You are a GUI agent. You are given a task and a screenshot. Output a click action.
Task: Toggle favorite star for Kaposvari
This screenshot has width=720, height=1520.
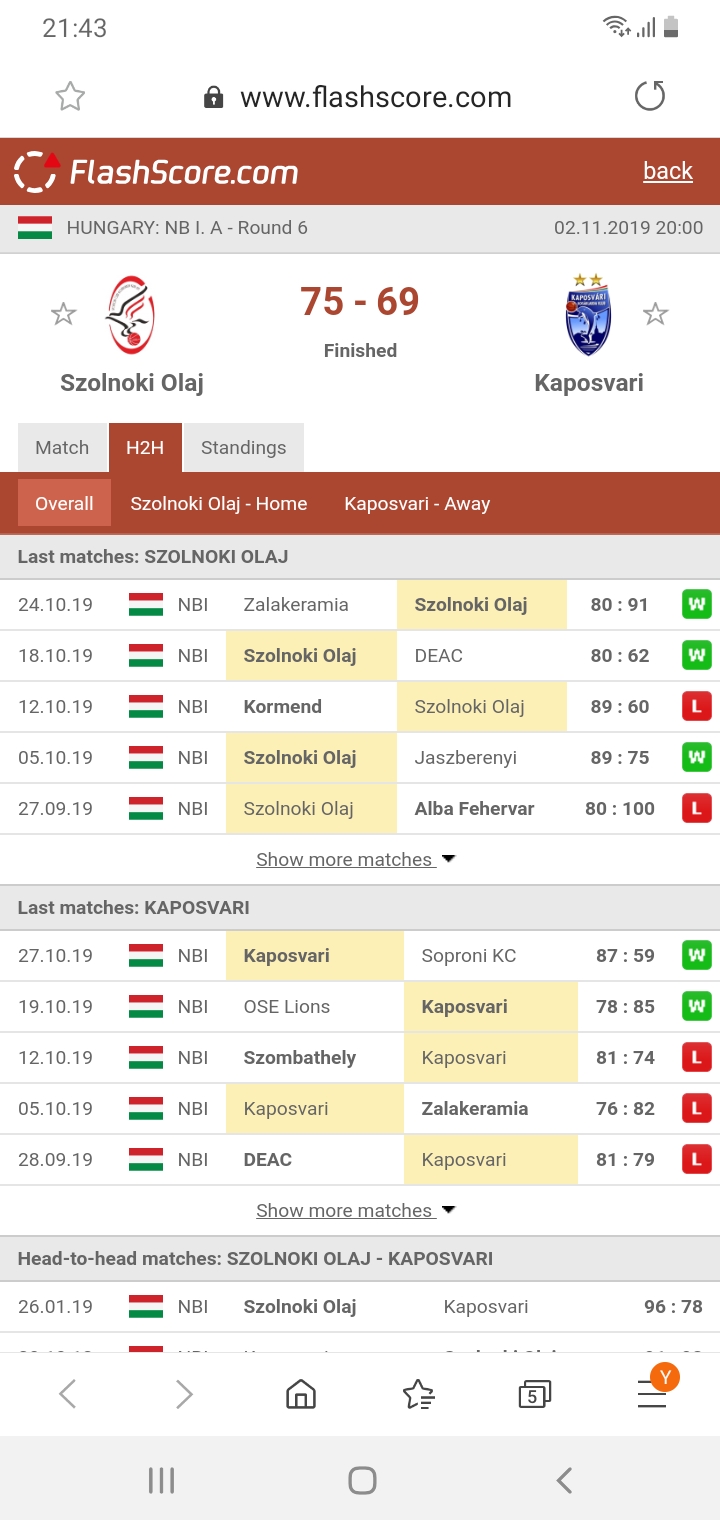tap(655, 315)
